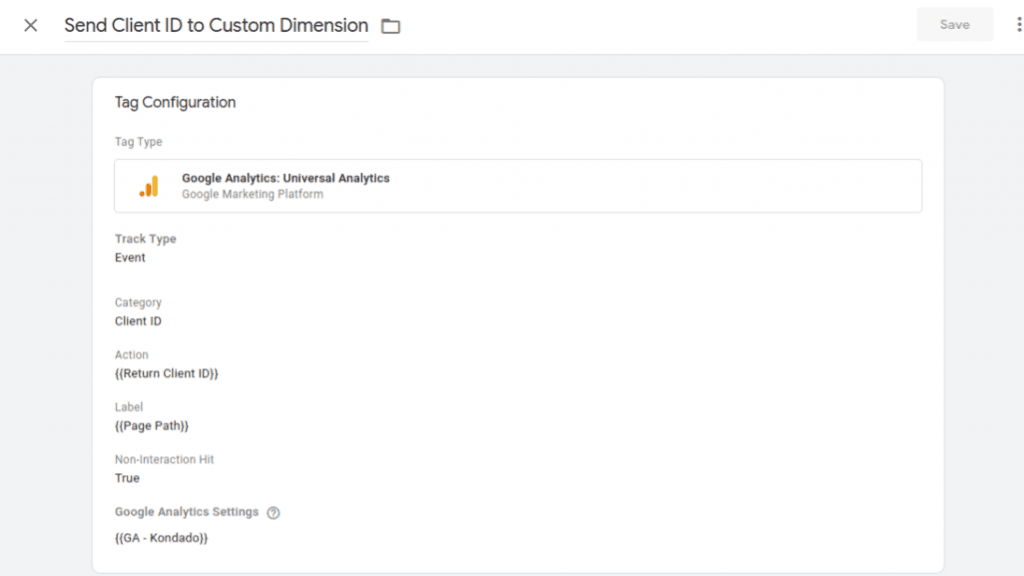
Task: Click the Tag Type label
Action: (138, 142)
